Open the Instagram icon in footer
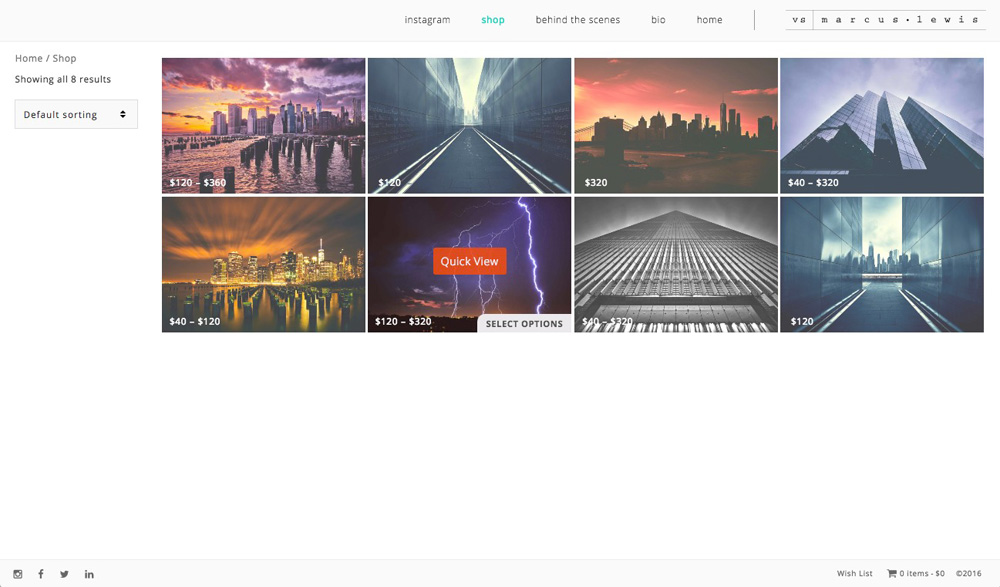 pyautogui.click(x=18, y=574)
